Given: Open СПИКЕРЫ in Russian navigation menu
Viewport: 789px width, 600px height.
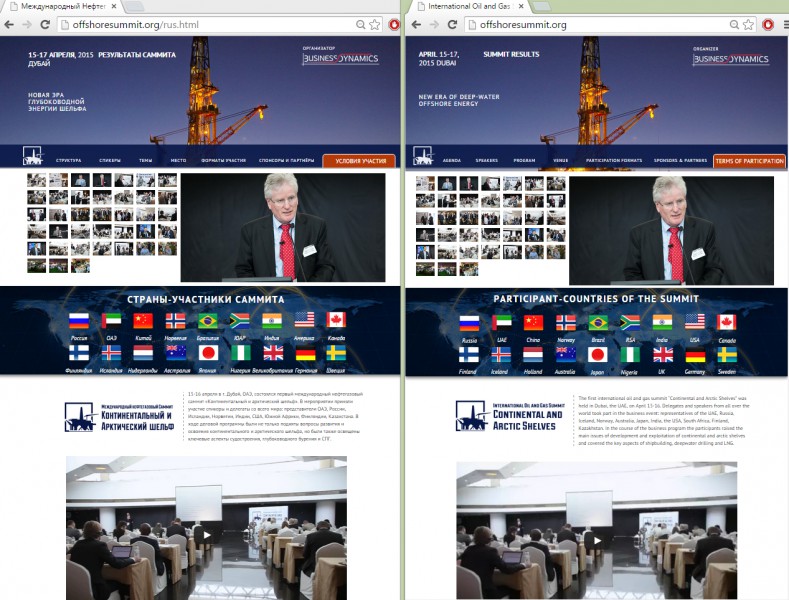Looking at the screenshot, I should coord(110,161).
